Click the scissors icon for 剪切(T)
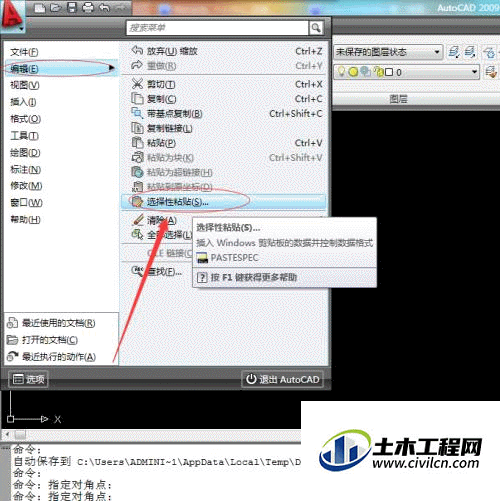The image size is (500, 501). pos(137,84)
